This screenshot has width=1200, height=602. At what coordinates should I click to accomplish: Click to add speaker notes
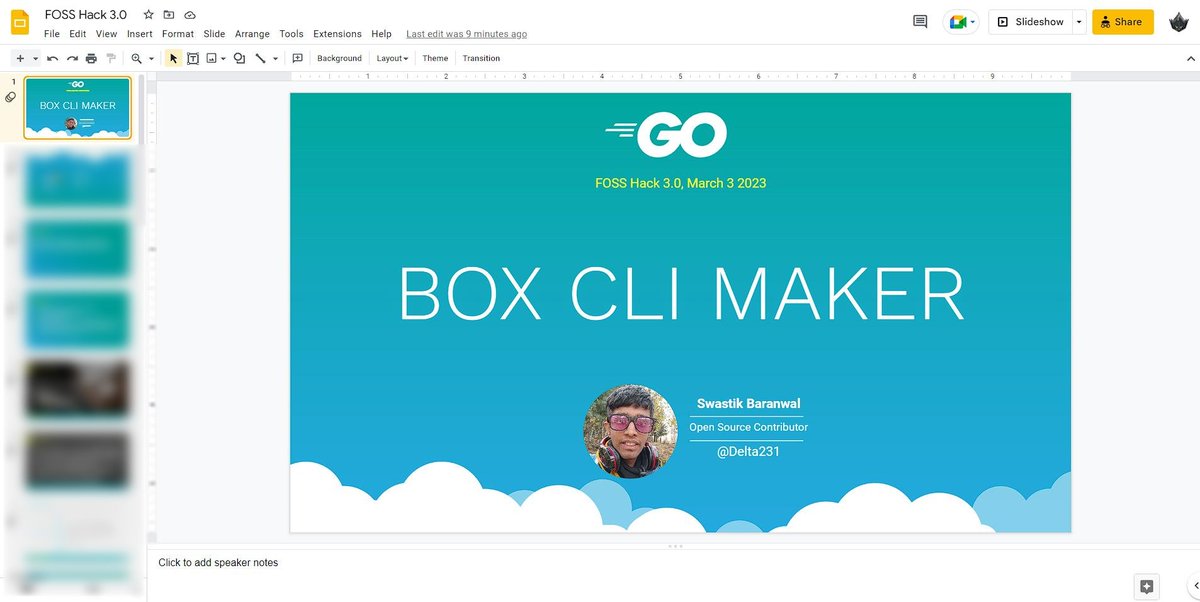pyautogui.click(x=218, y=563)
